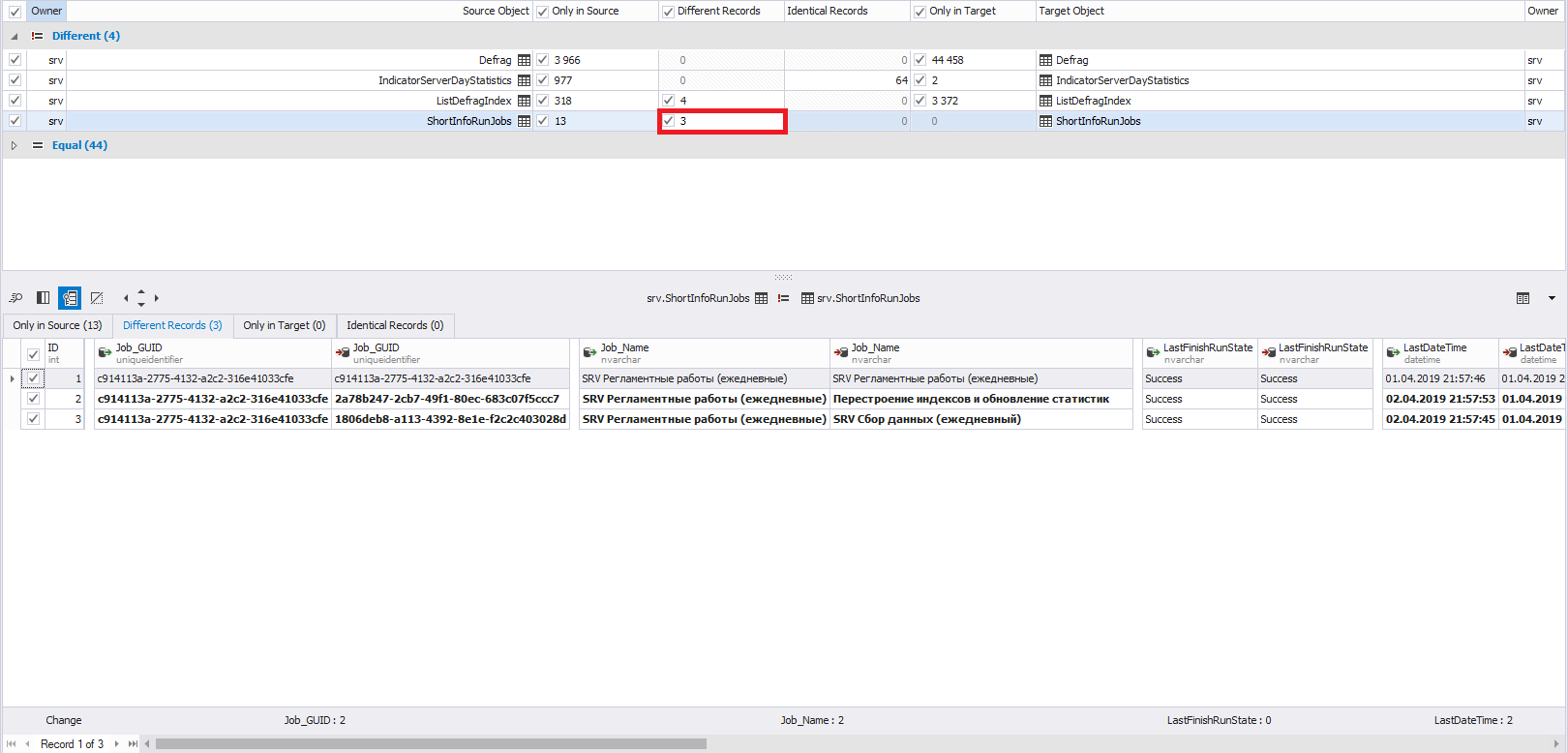Click the column layout icon at right toolbar
This screenshot has width=1568, height=753.
[1523, 298]
